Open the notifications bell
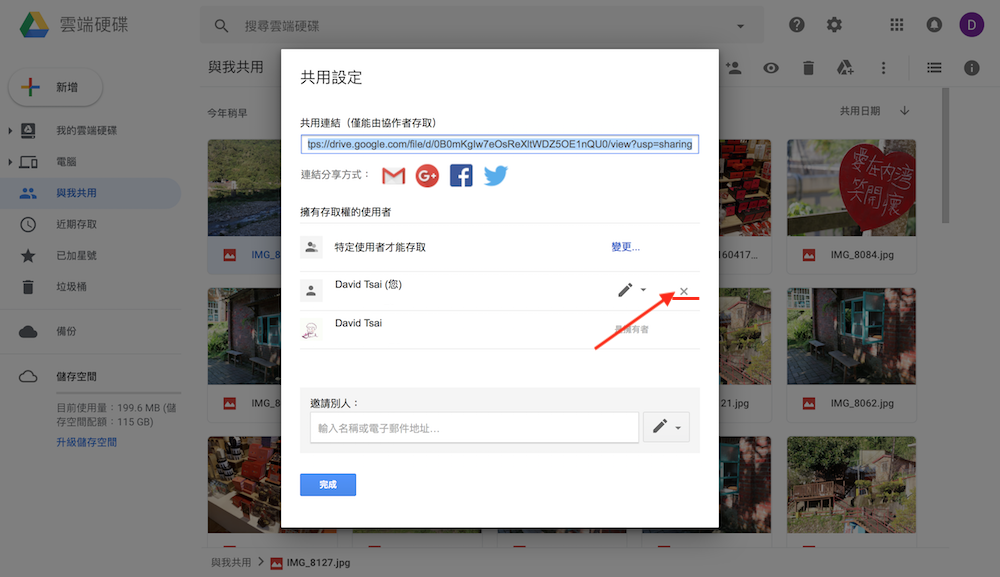 [934, 25]
